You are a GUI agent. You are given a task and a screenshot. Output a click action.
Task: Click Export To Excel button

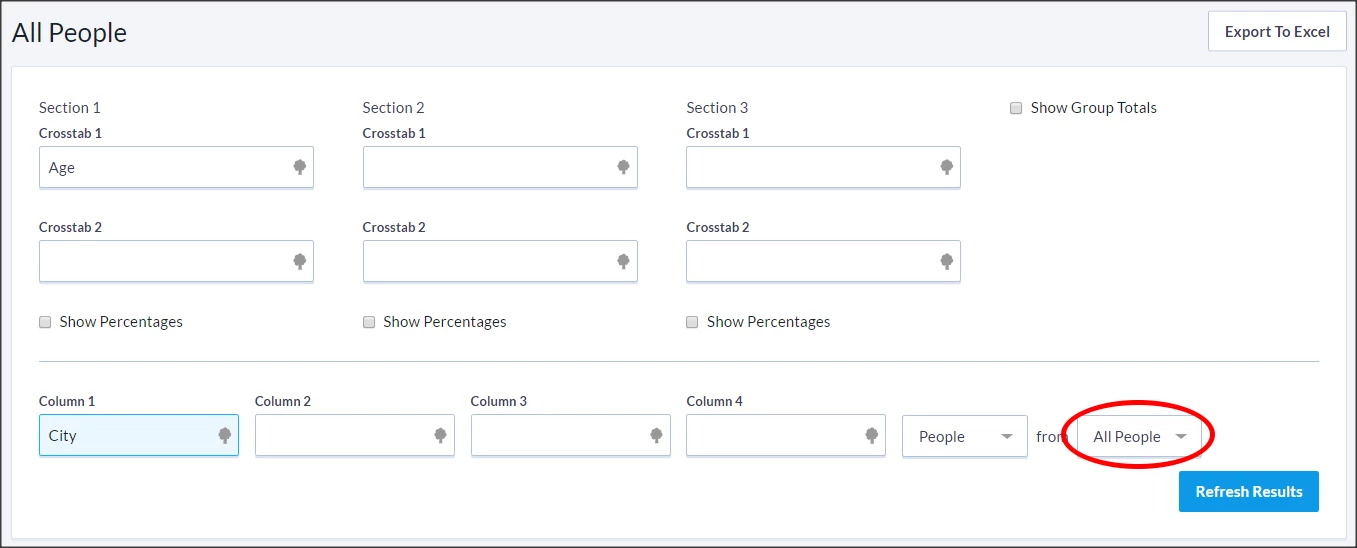click(x=1277, y=32)
